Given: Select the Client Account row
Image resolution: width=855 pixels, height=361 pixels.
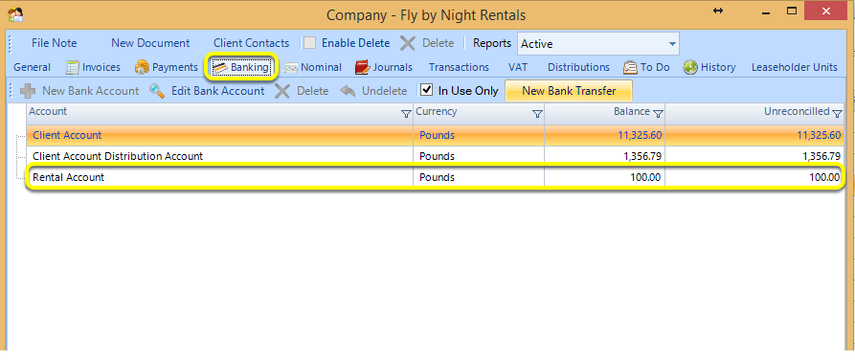Looking at the screenshot, I should [x=435, y=135].
